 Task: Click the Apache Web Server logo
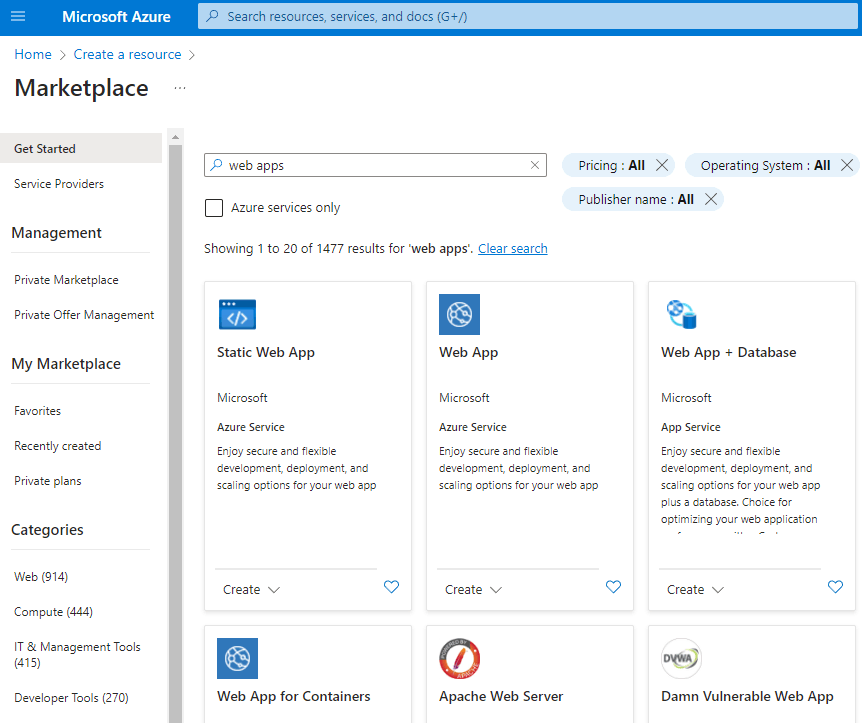(x=459, y=658)
